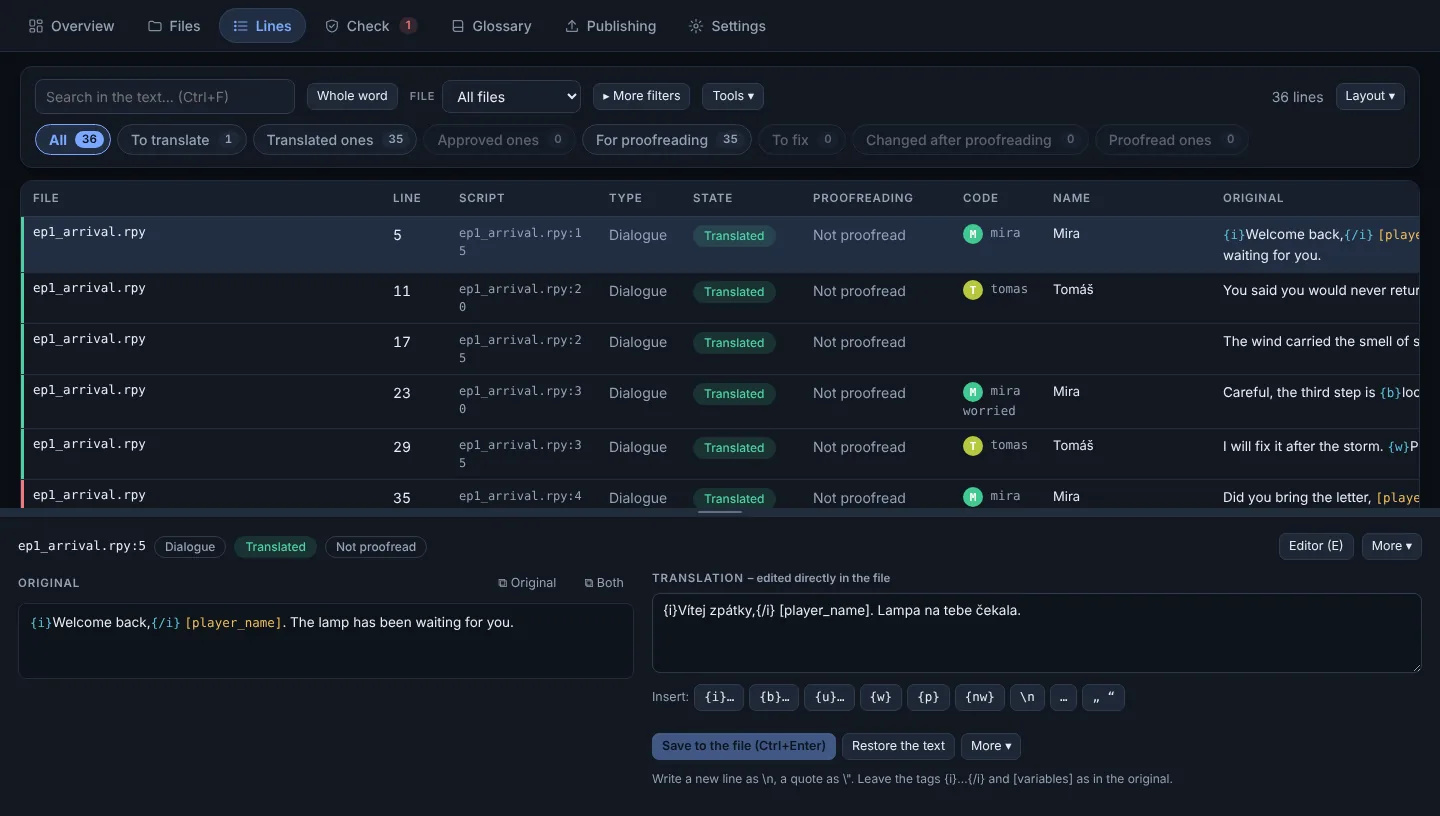The height and width of the screenshot is (816, 1440).
Task: Click the Lines tab
Action: 262,26
